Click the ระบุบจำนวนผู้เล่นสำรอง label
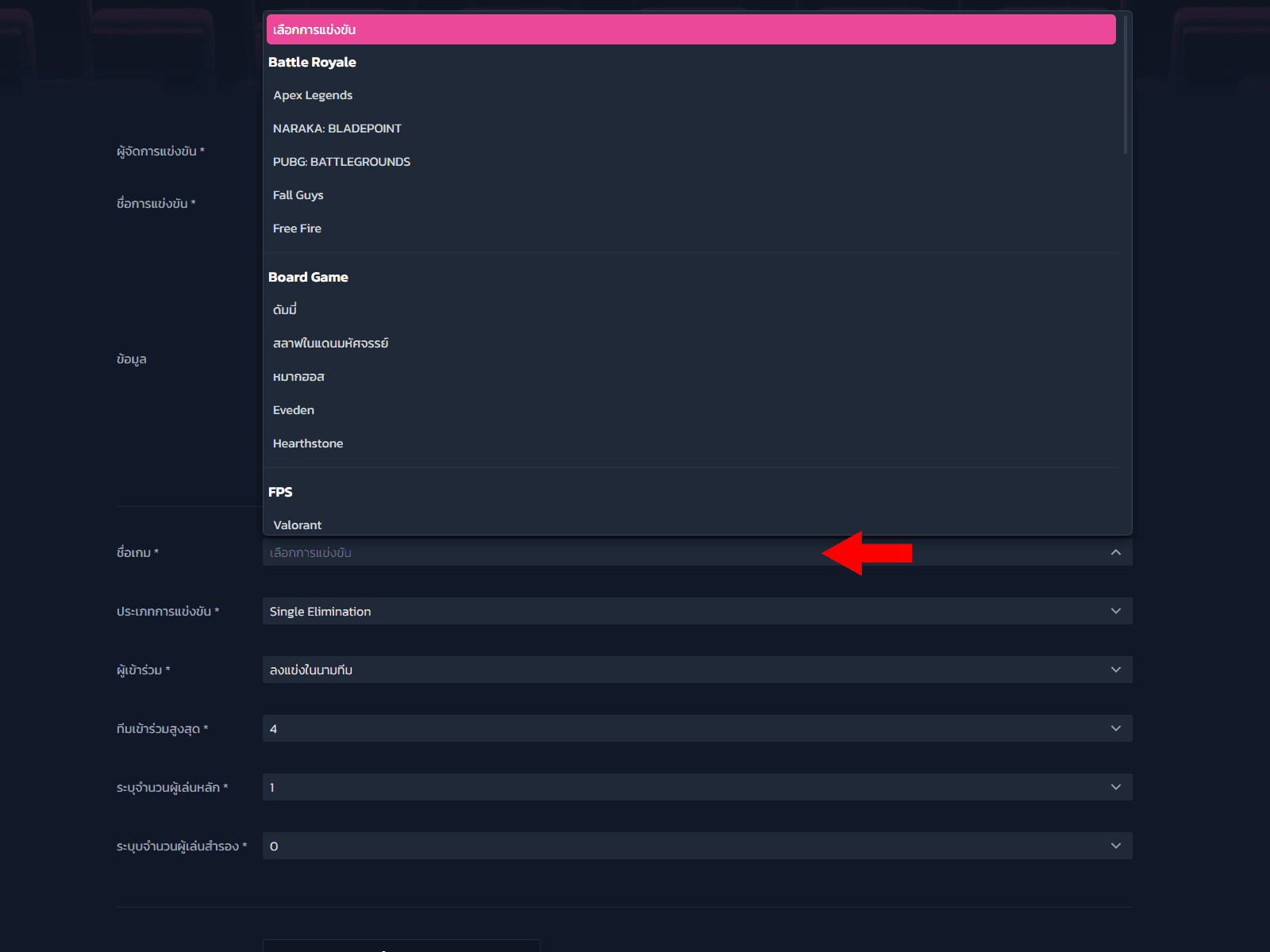The image size is (1270, 952). [x=182, y=846]
